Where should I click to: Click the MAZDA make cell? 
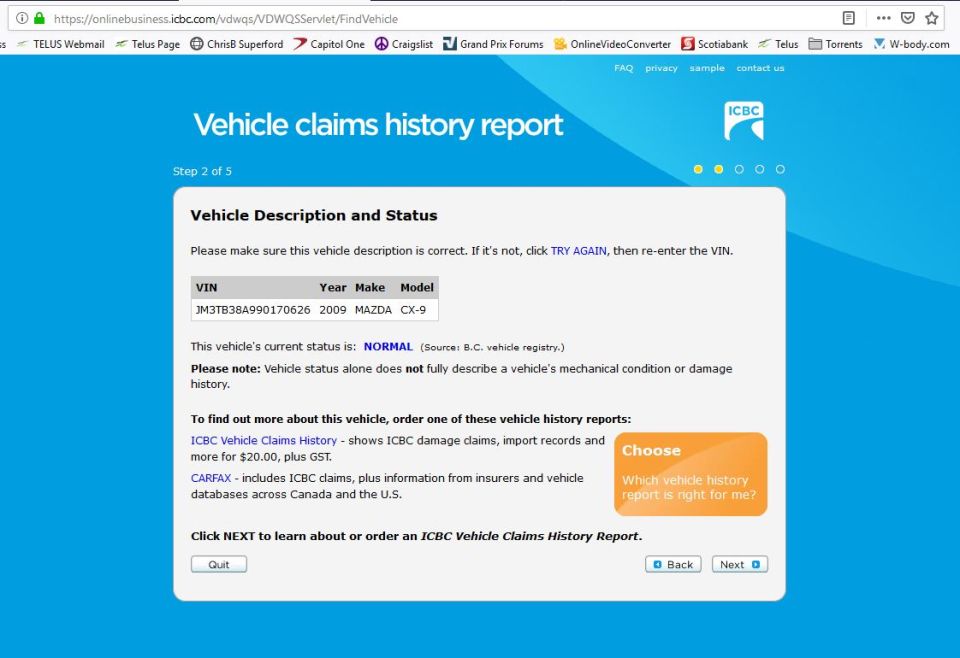[x=373, y=310]
